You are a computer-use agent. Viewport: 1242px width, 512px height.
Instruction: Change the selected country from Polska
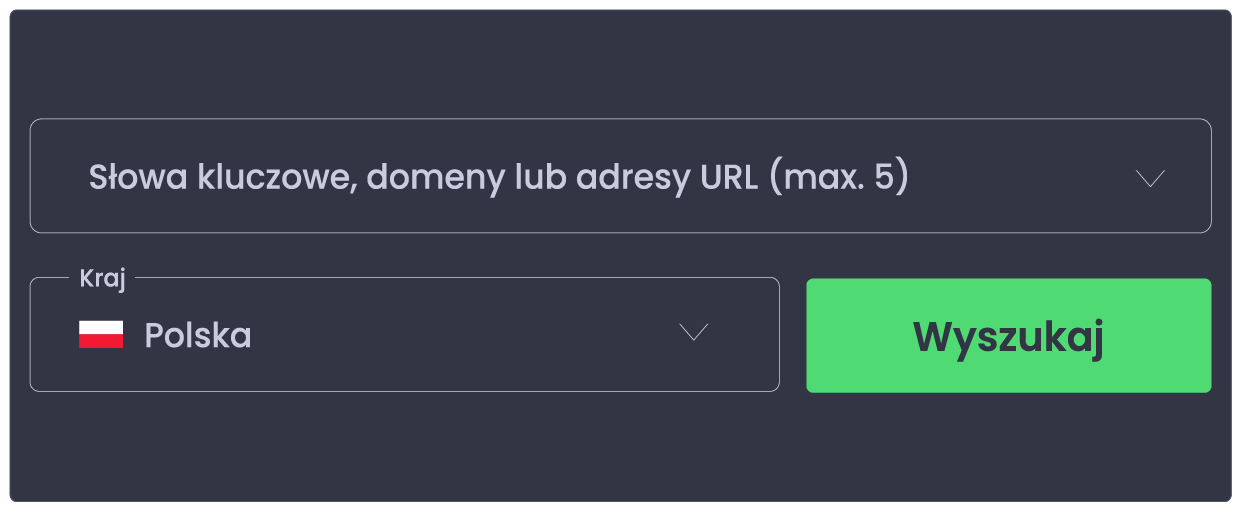coord(404,334)
